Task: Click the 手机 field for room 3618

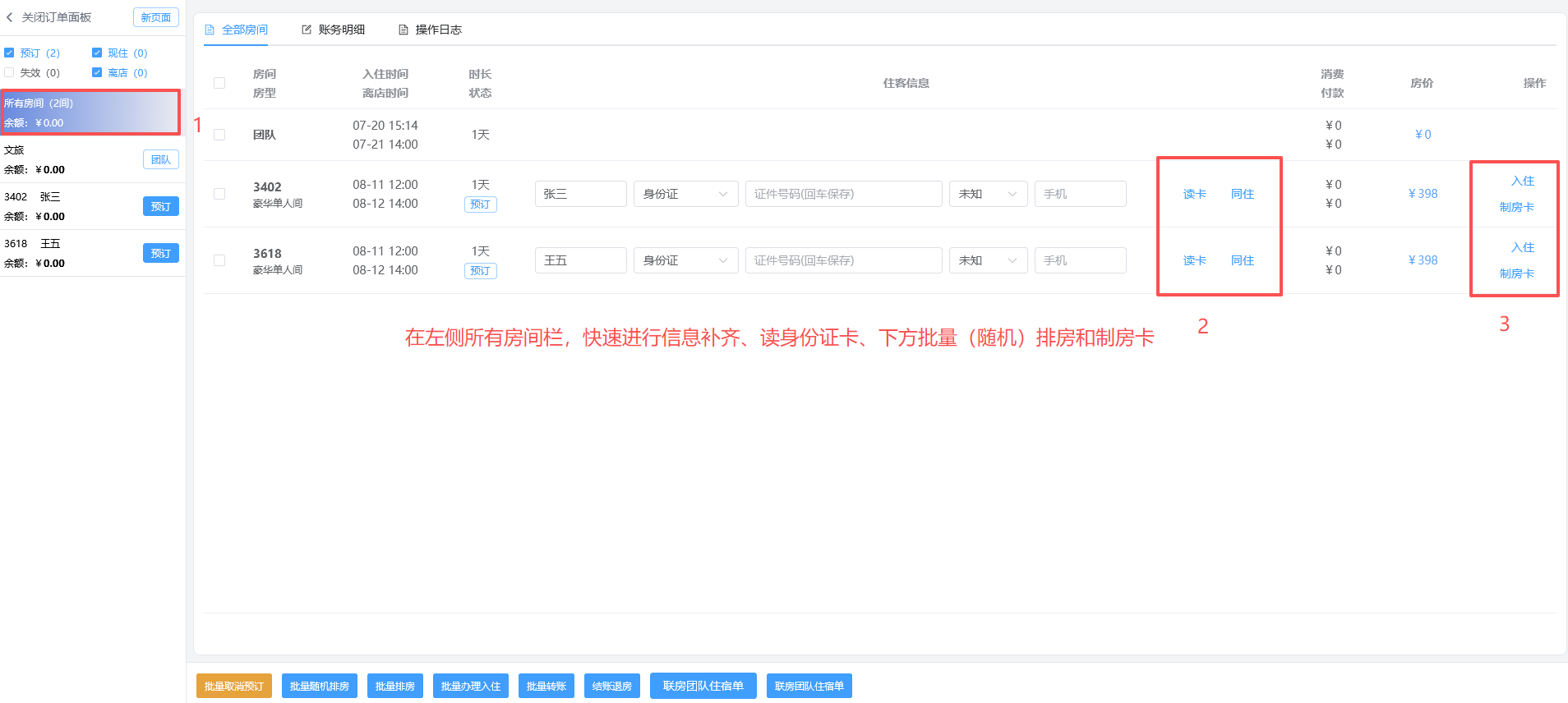Action: tap(1081, 260)
